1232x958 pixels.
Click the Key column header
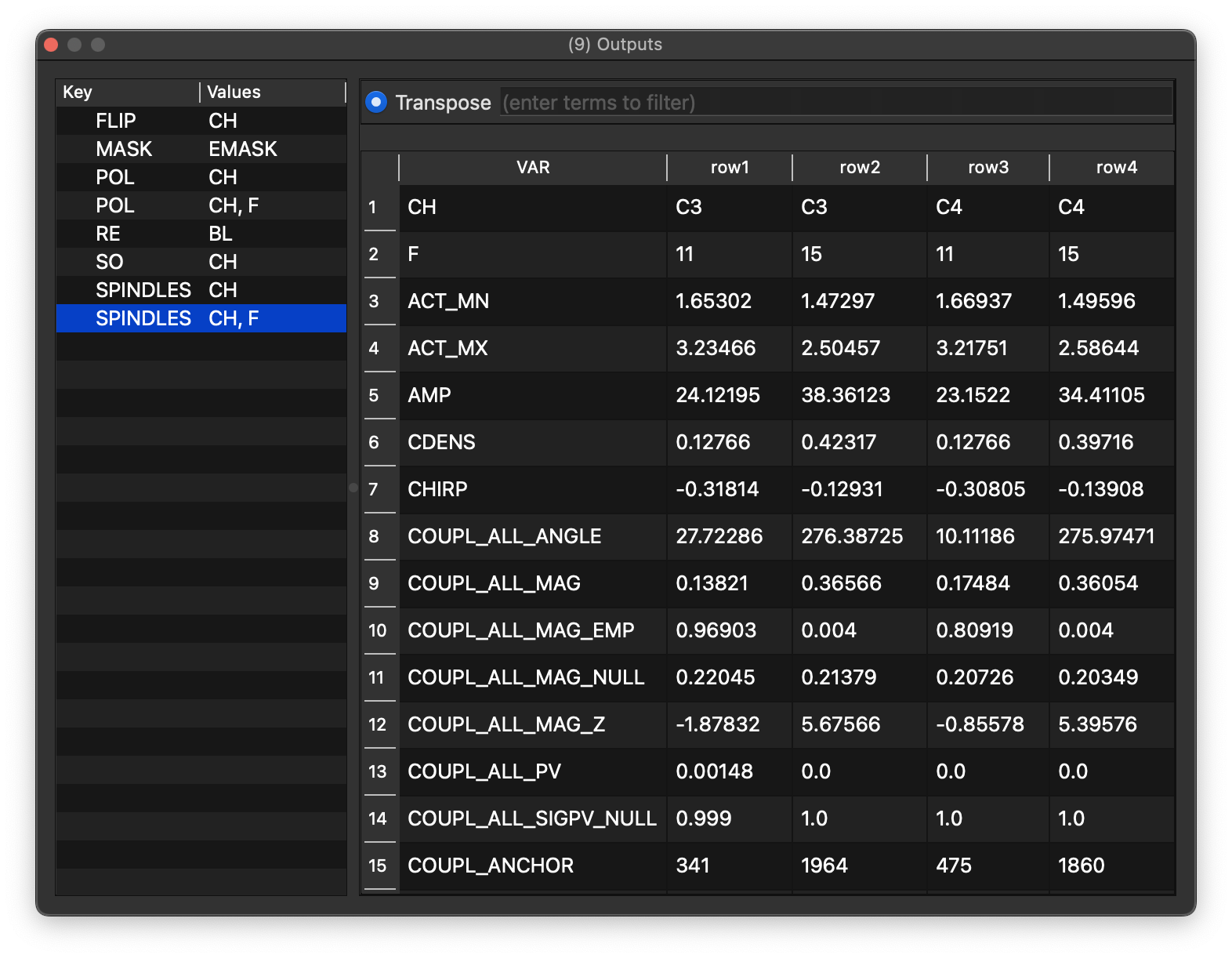128,93
